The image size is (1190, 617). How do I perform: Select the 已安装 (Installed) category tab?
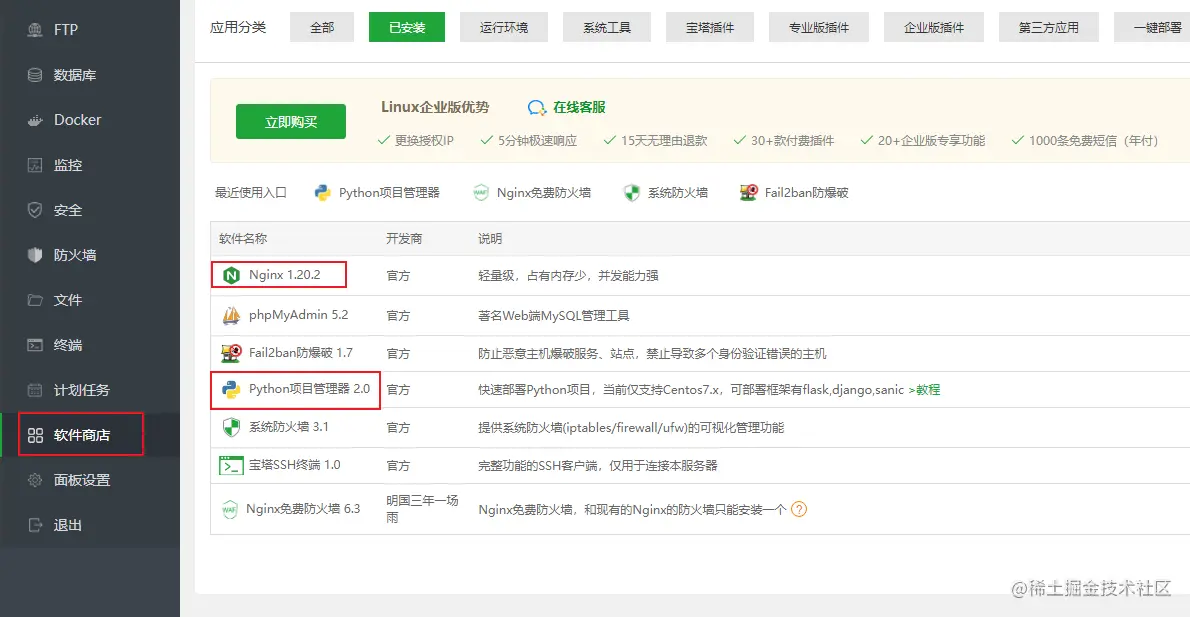coord(407,27)
